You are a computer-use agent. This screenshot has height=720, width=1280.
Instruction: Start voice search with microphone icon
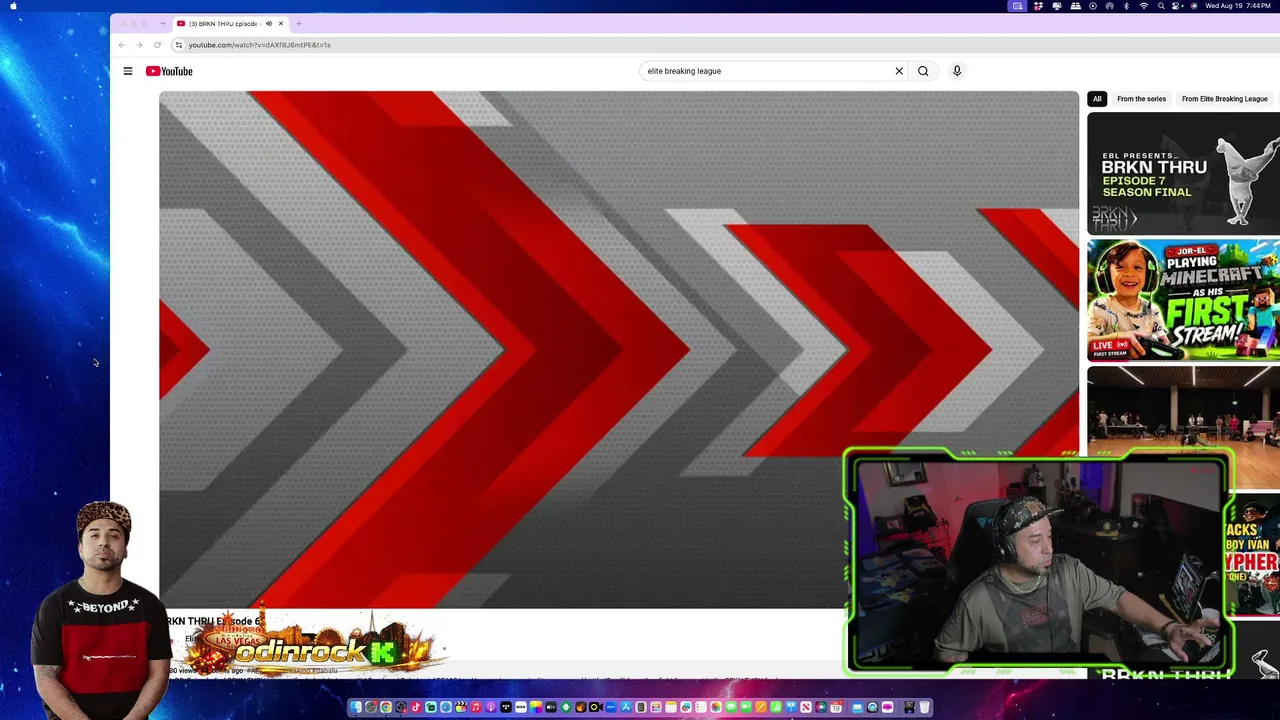point(957,71)
